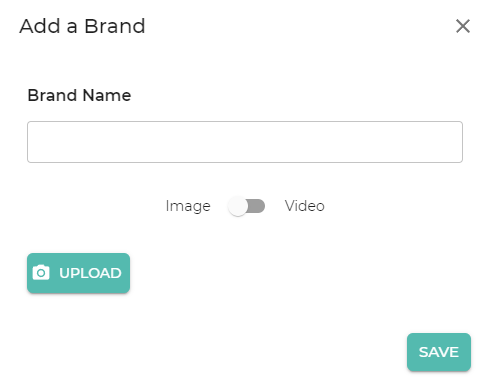Click the teal photo camera glyph
The height and width of the screenshot is (387, 493).
pos(41,273)
